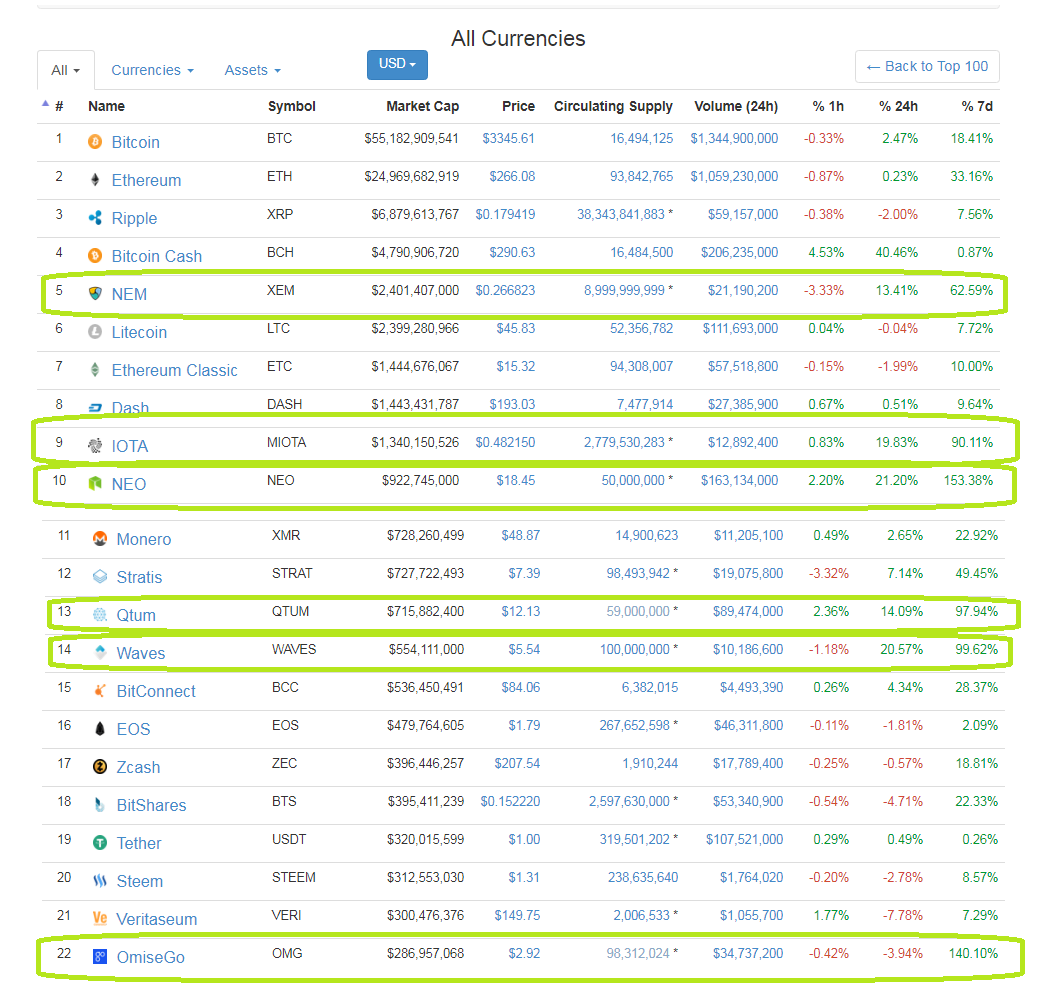Click the EOS black icon
Image resolution: width=1039 pixels, height=997 pixels.
100,729
